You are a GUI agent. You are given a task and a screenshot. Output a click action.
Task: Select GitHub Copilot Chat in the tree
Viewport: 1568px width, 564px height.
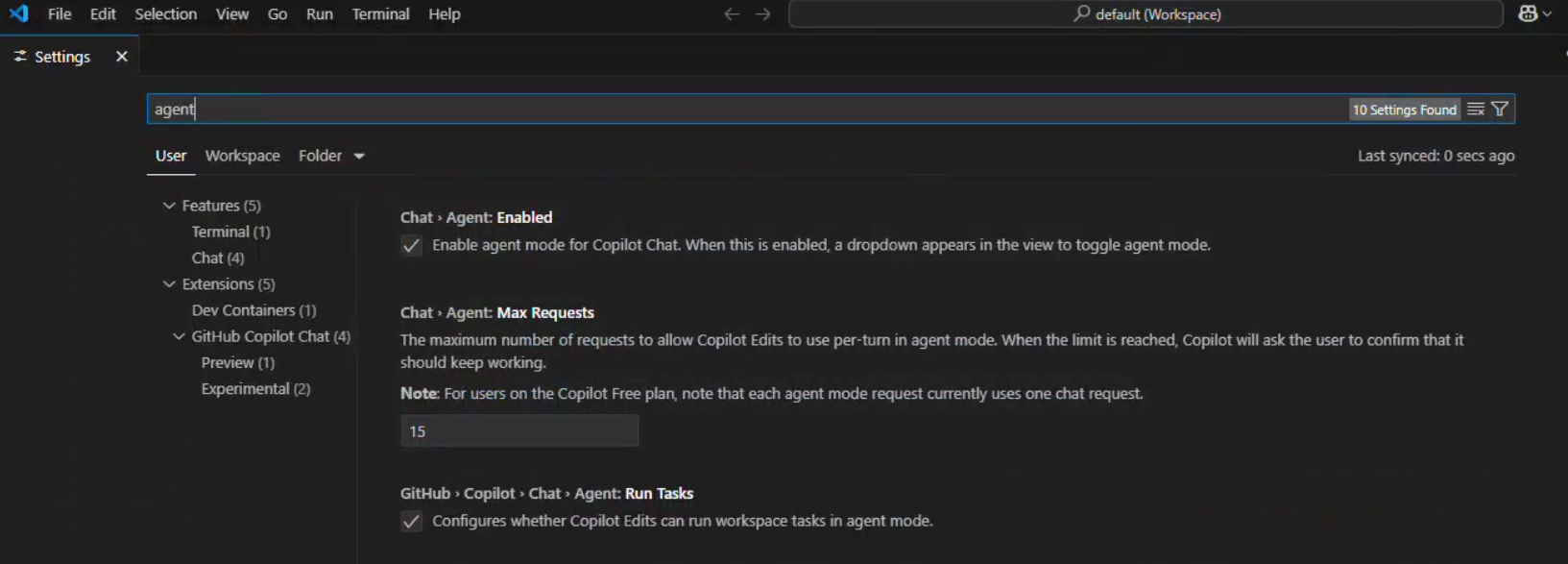point(270,336)
